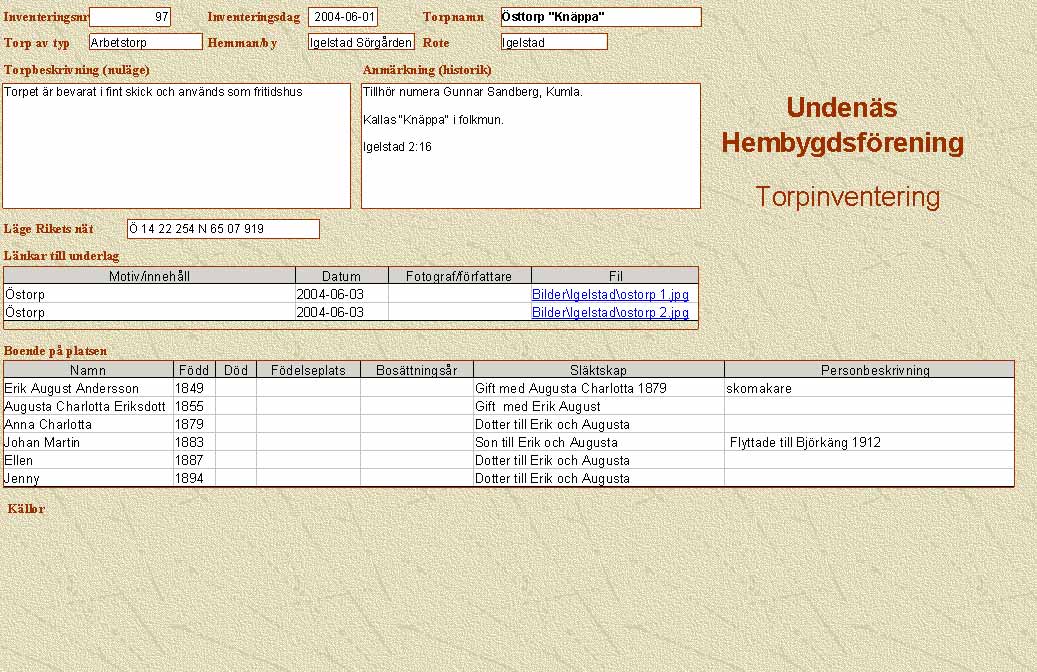Open the ostorp 2.jpg file link
The image size is (1037, 672).
pos(610,313)
